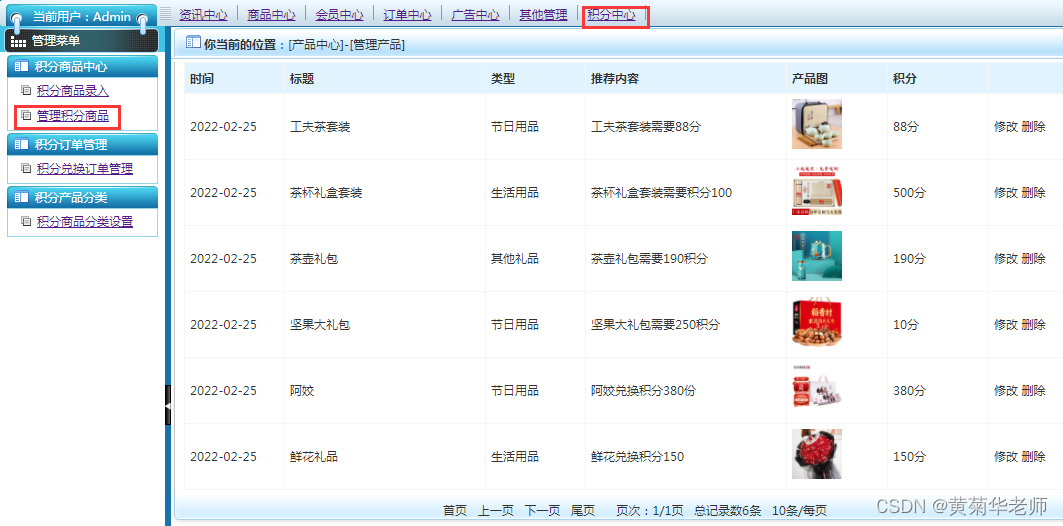Open the 坚果大礼包 product thumbnail

tap(817, 322)
